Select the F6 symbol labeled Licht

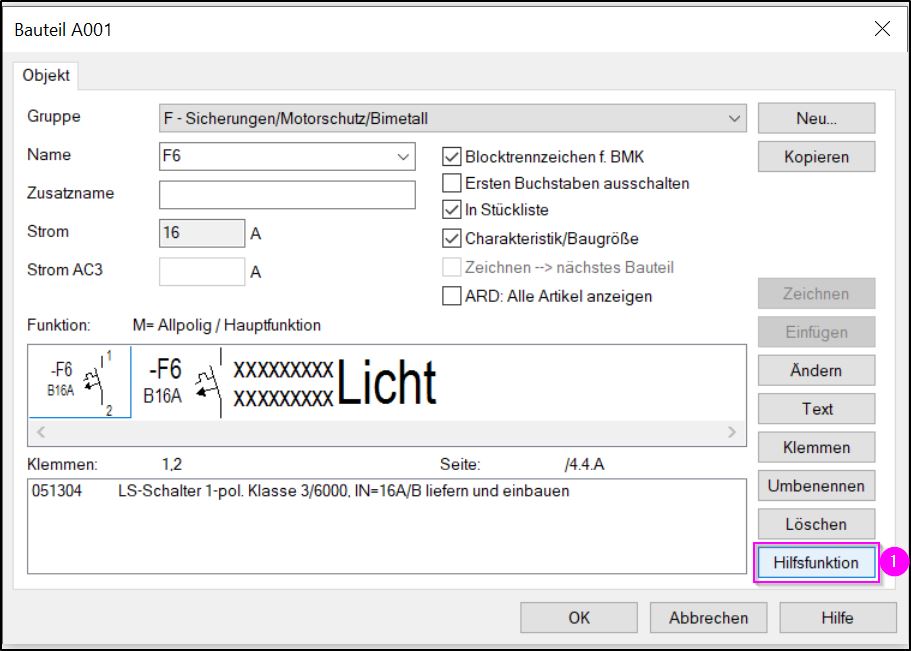(290, 382)
